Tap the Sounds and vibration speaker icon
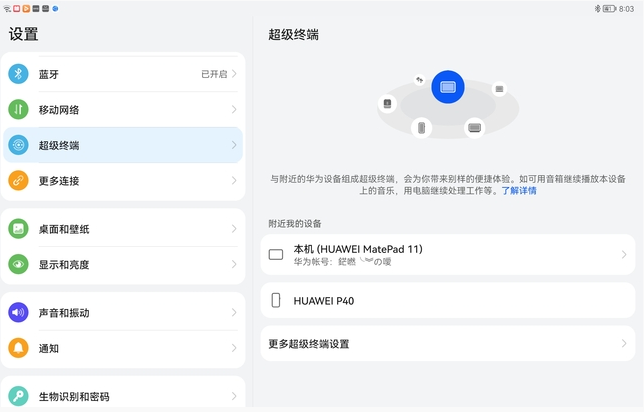644x412 pixels. (x=18, y=313)
